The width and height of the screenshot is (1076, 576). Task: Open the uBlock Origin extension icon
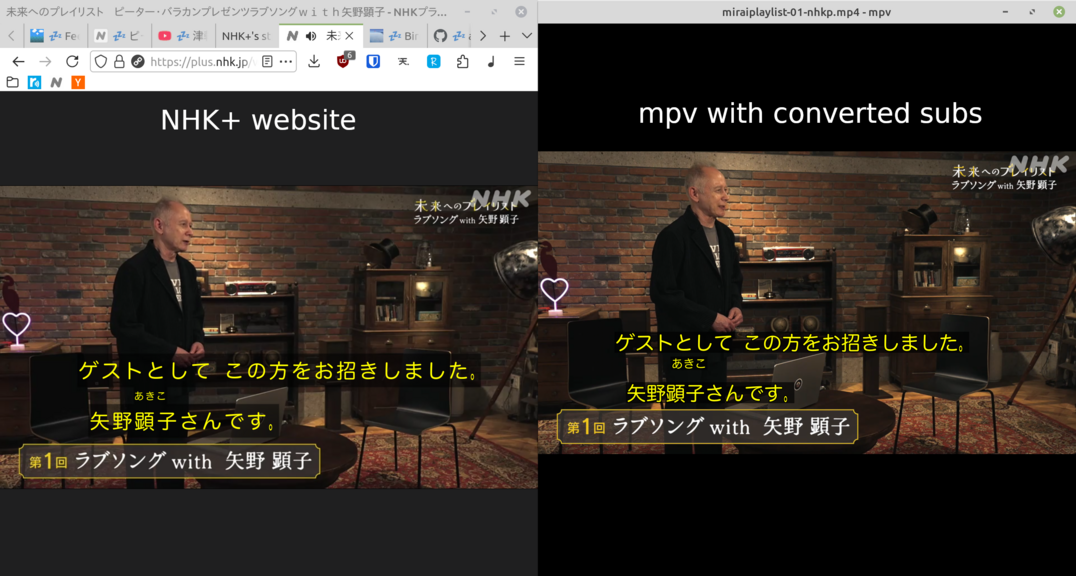tap(344, 61)
